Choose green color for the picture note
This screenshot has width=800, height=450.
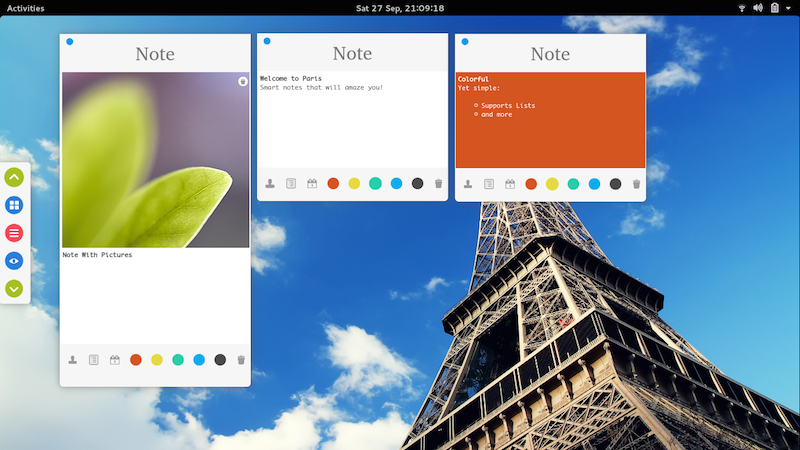click(178, 360)
